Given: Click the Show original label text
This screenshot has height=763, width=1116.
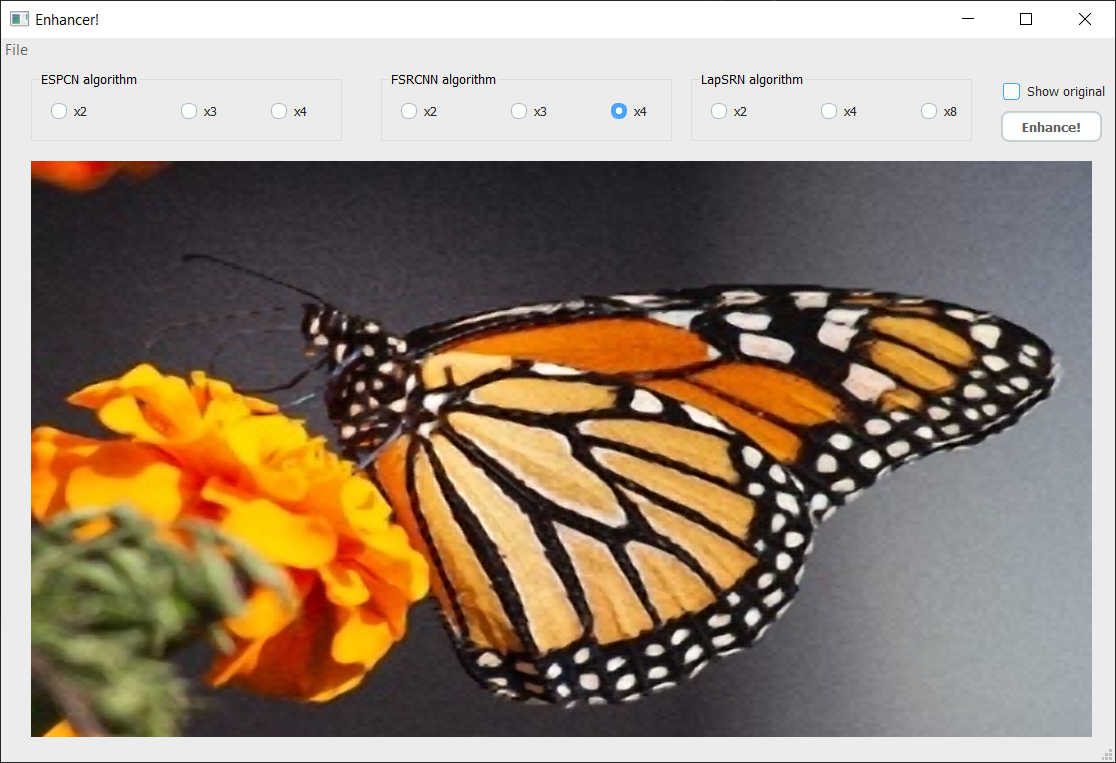Looking at the screenshot, I should [x=1067, y=91].
